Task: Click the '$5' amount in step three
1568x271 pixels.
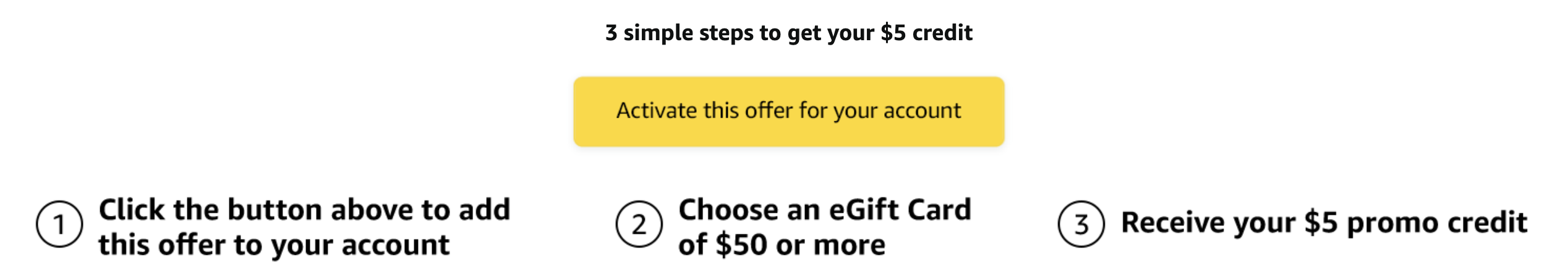Action: pyautogui.click(x=1321, y=223)
